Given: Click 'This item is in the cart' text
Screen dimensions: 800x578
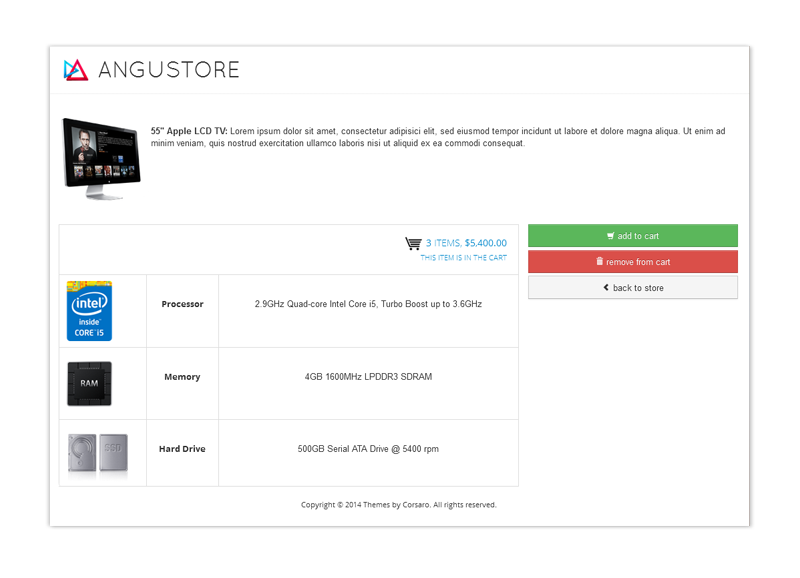Looking at the screenshot, I should click(x=463, y=258).
